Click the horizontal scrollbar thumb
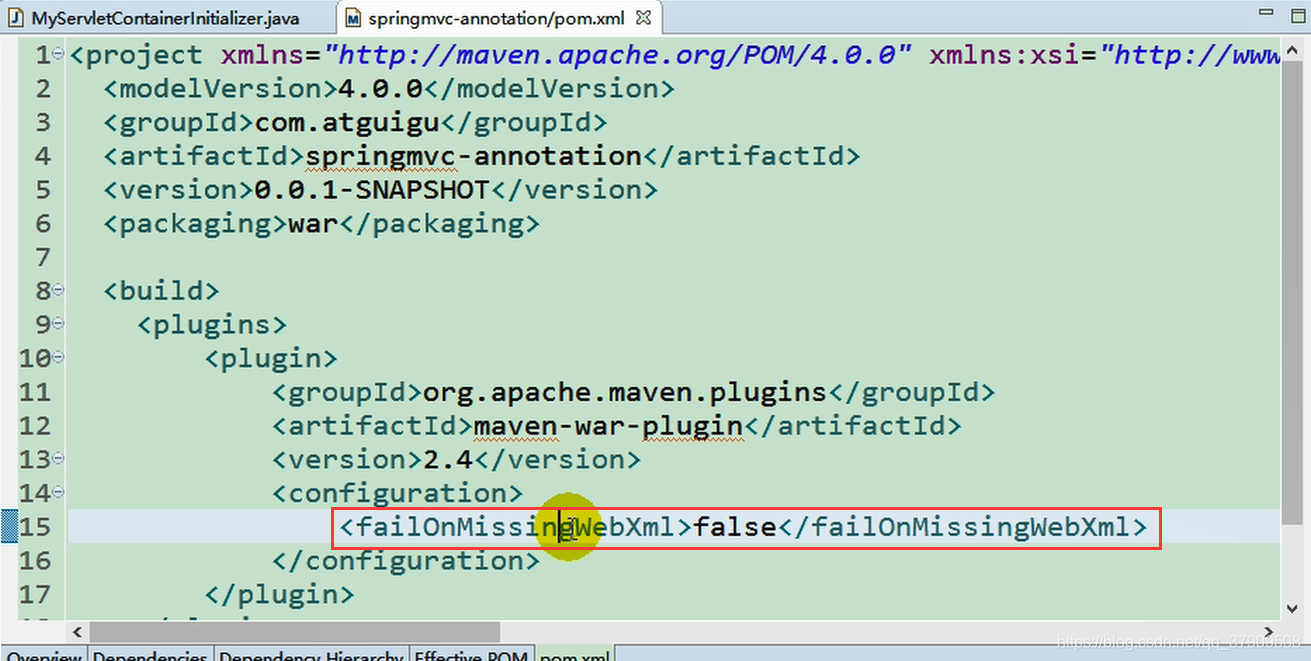 [x=294, y=632]
